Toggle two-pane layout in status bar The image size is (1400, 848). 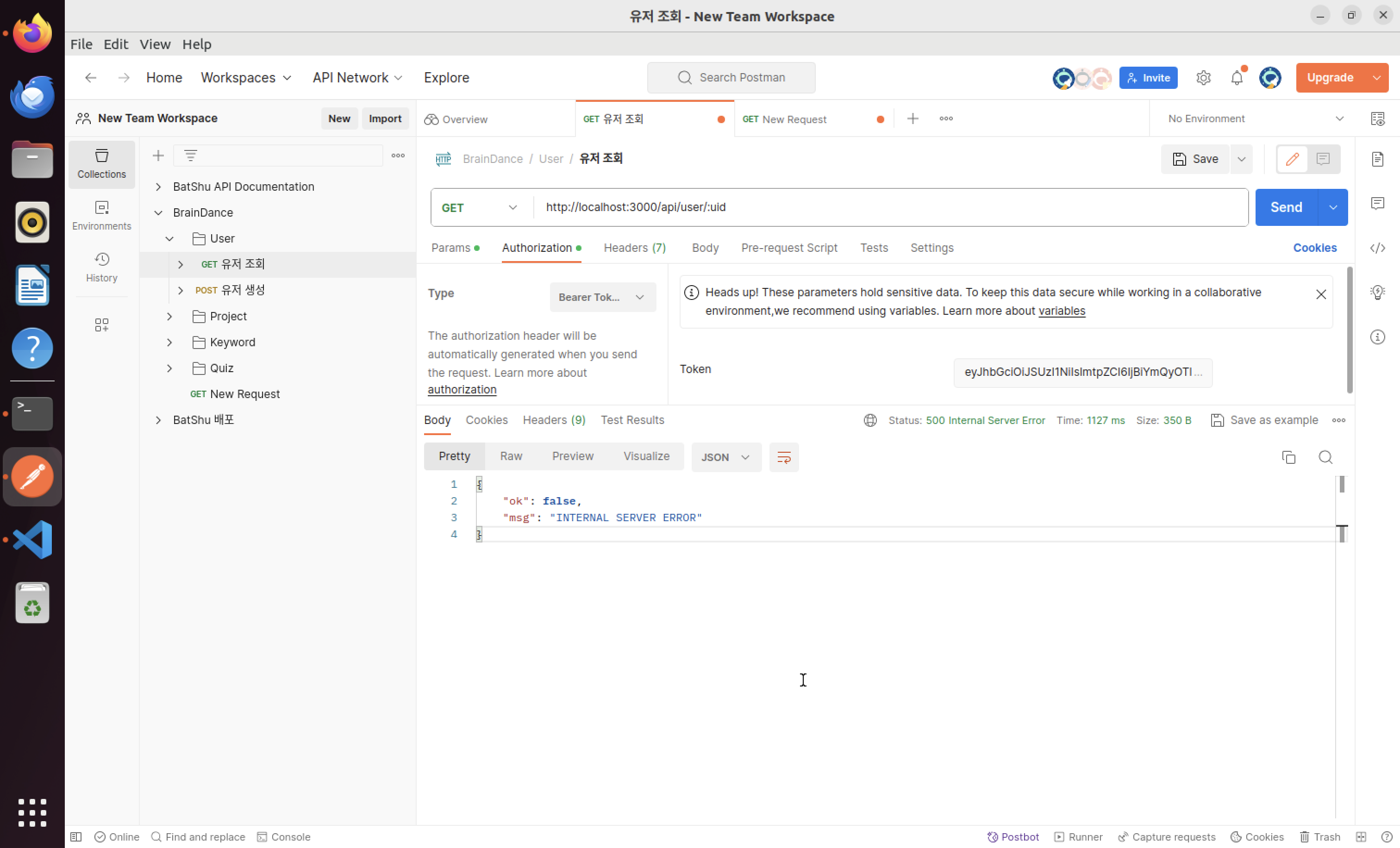click(x=1361, y=836)
